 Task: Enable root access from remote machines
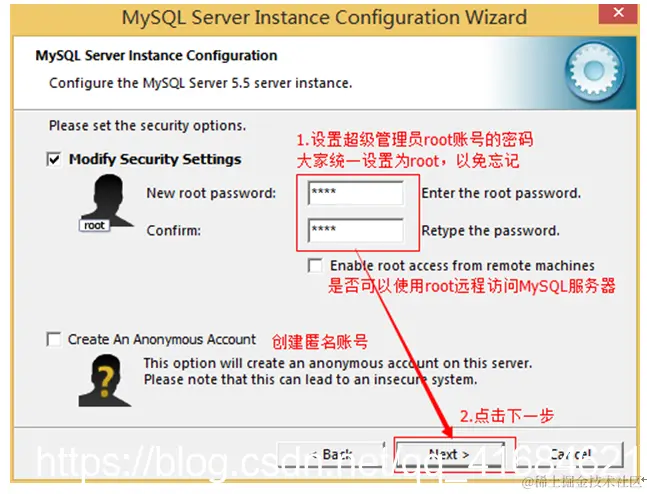click(x=315, y=265)
